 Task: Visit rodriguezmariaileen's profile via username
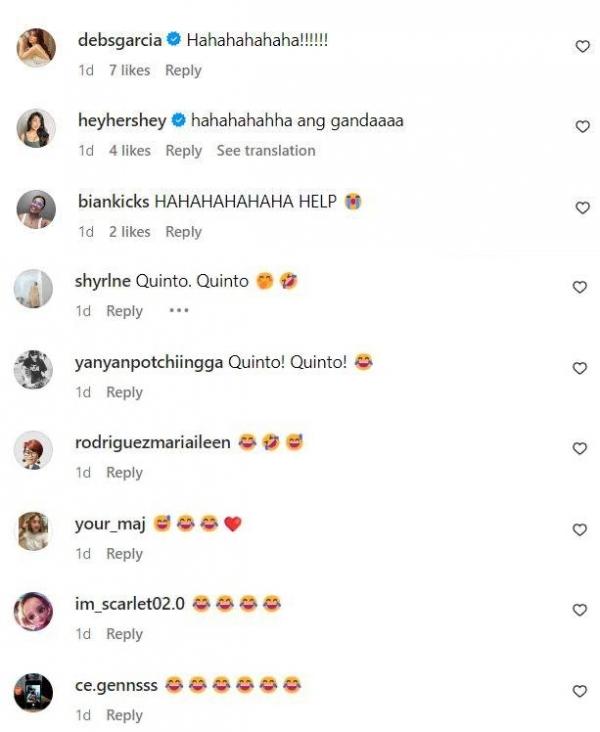[x=153, y=442]
